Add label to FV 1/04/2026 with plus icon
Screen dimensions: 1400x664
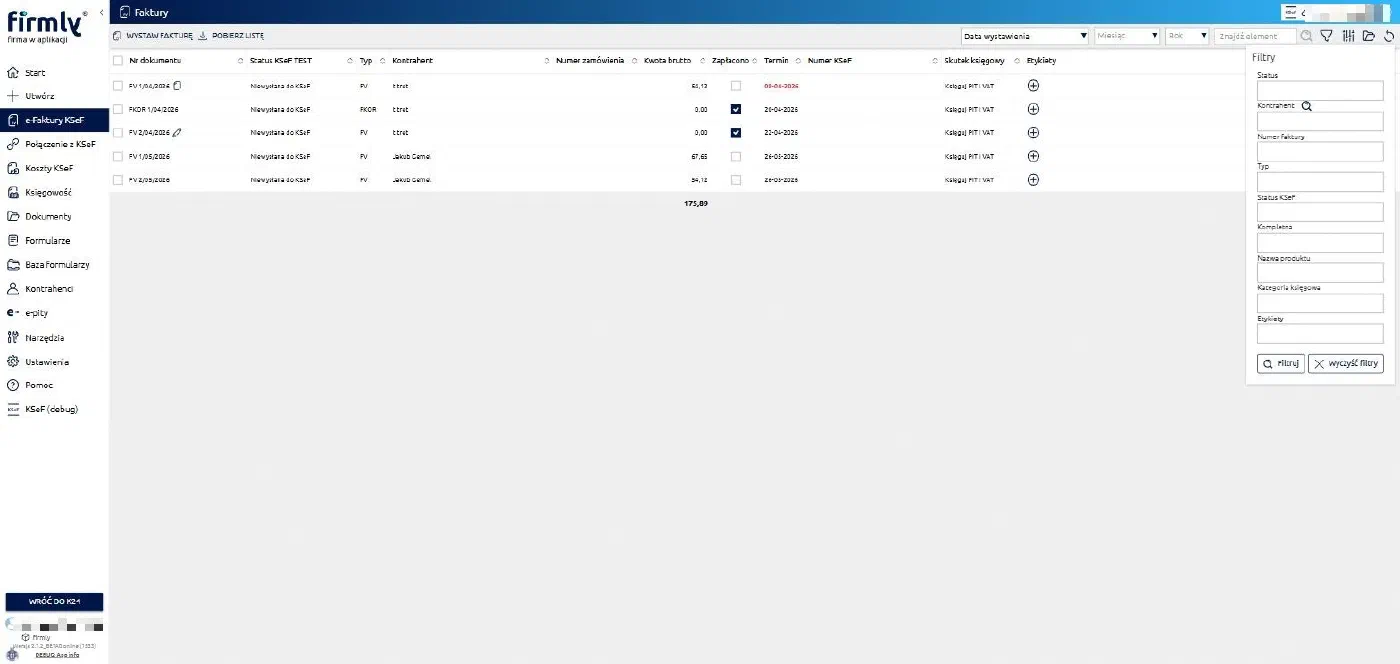click(1033, 85)
